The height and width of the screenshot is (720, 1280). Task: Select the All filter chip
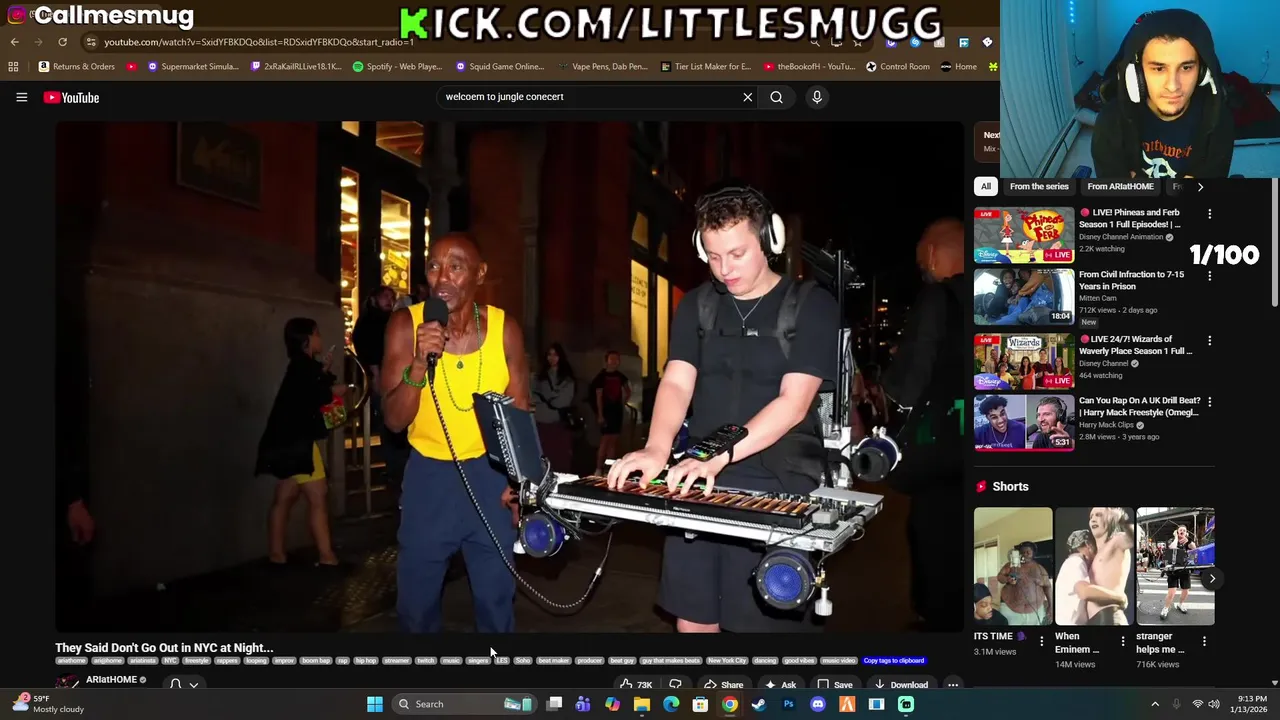[x=986, y=186]
